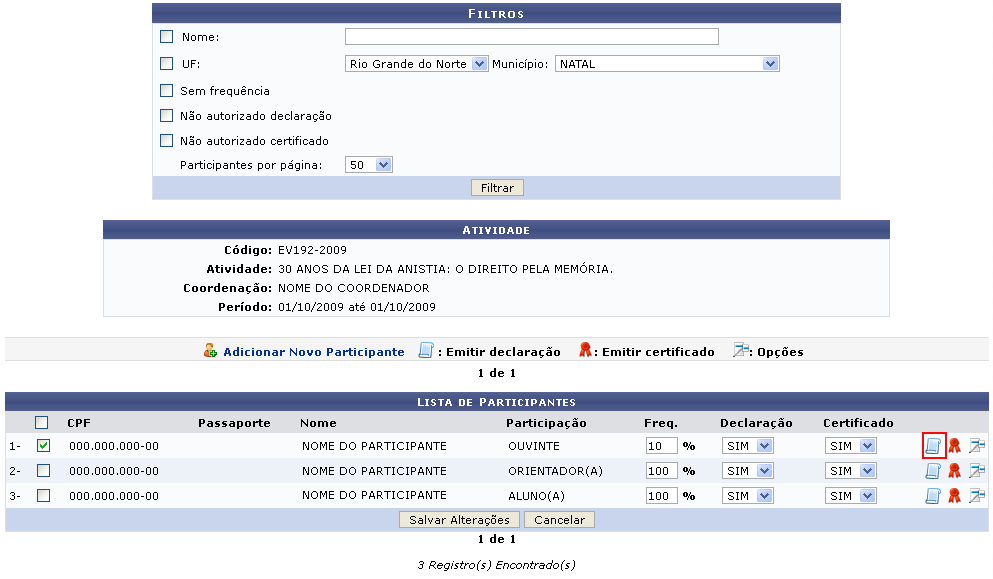Emit declaration for participant row 1
Image resolution: width=993 pixels, height=579 pixels.
click(x=933, y=446)
